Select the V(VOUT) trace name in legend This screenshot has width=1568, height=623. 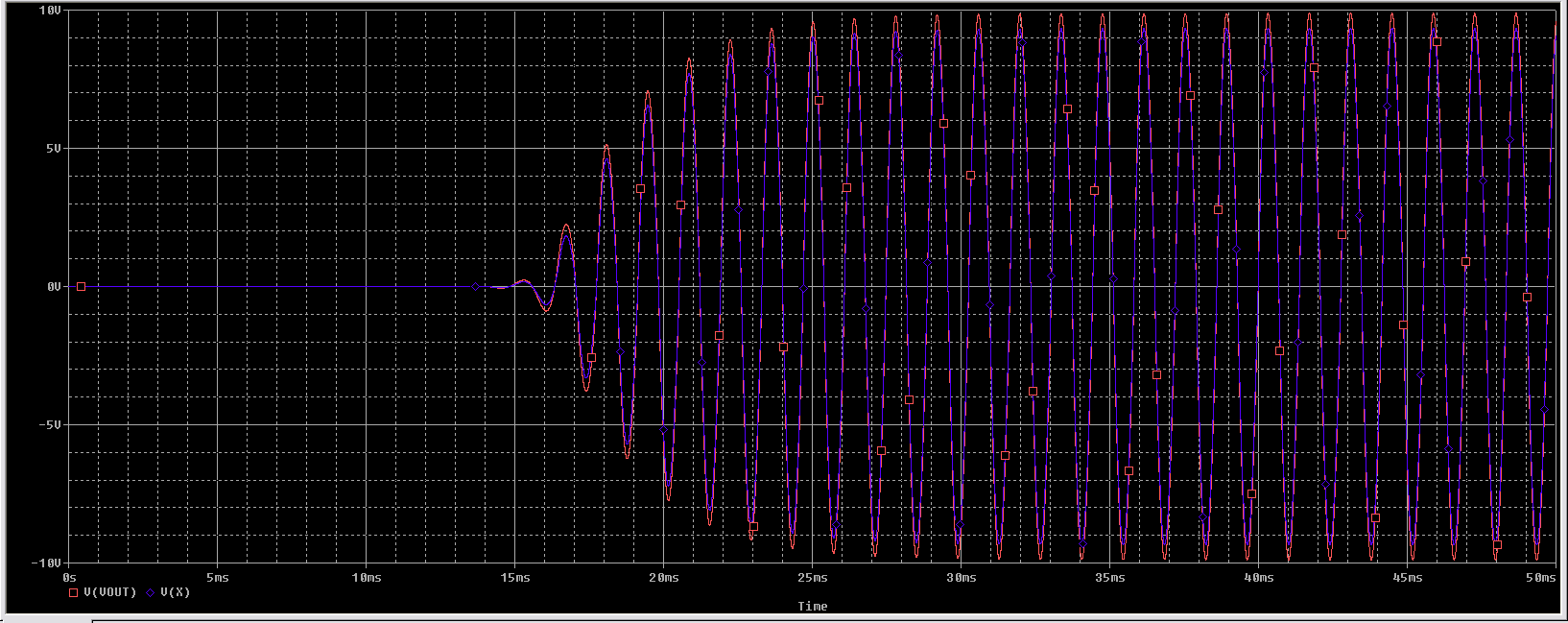[x=109, y=592]
